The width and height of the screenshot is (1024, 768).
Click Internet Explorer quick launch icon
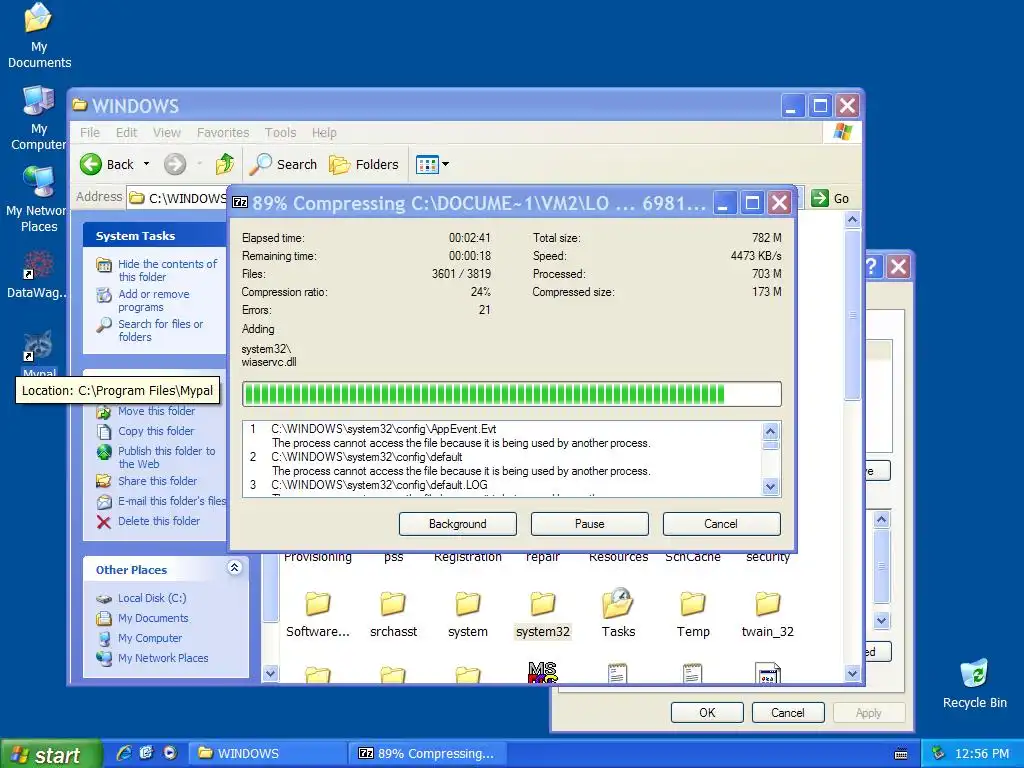coord(123,753)
